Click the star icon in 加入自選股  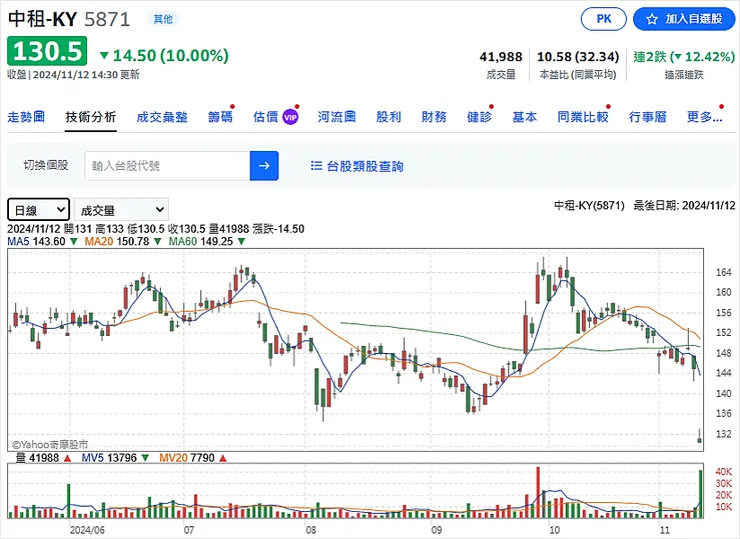click(651, 19)
